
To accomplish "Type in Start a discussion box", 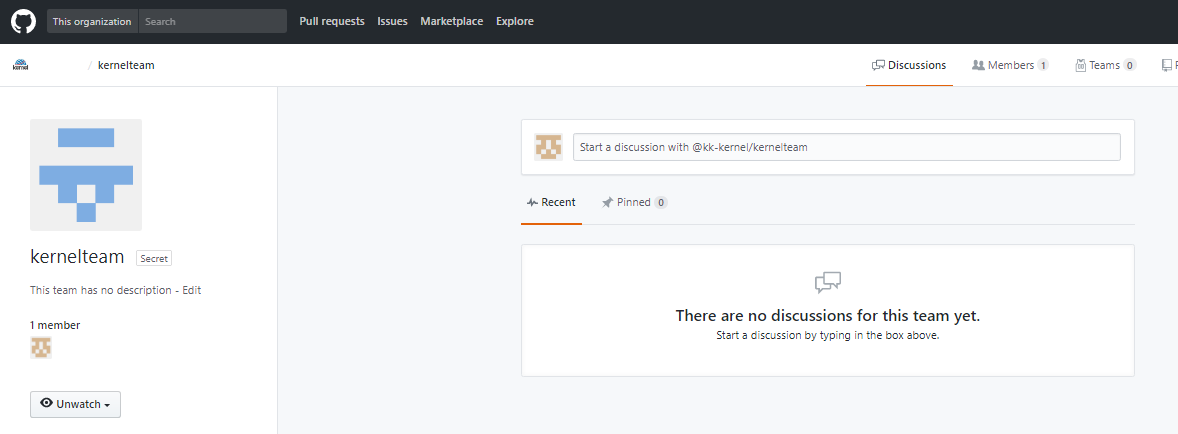I will [x=846, y=147].
